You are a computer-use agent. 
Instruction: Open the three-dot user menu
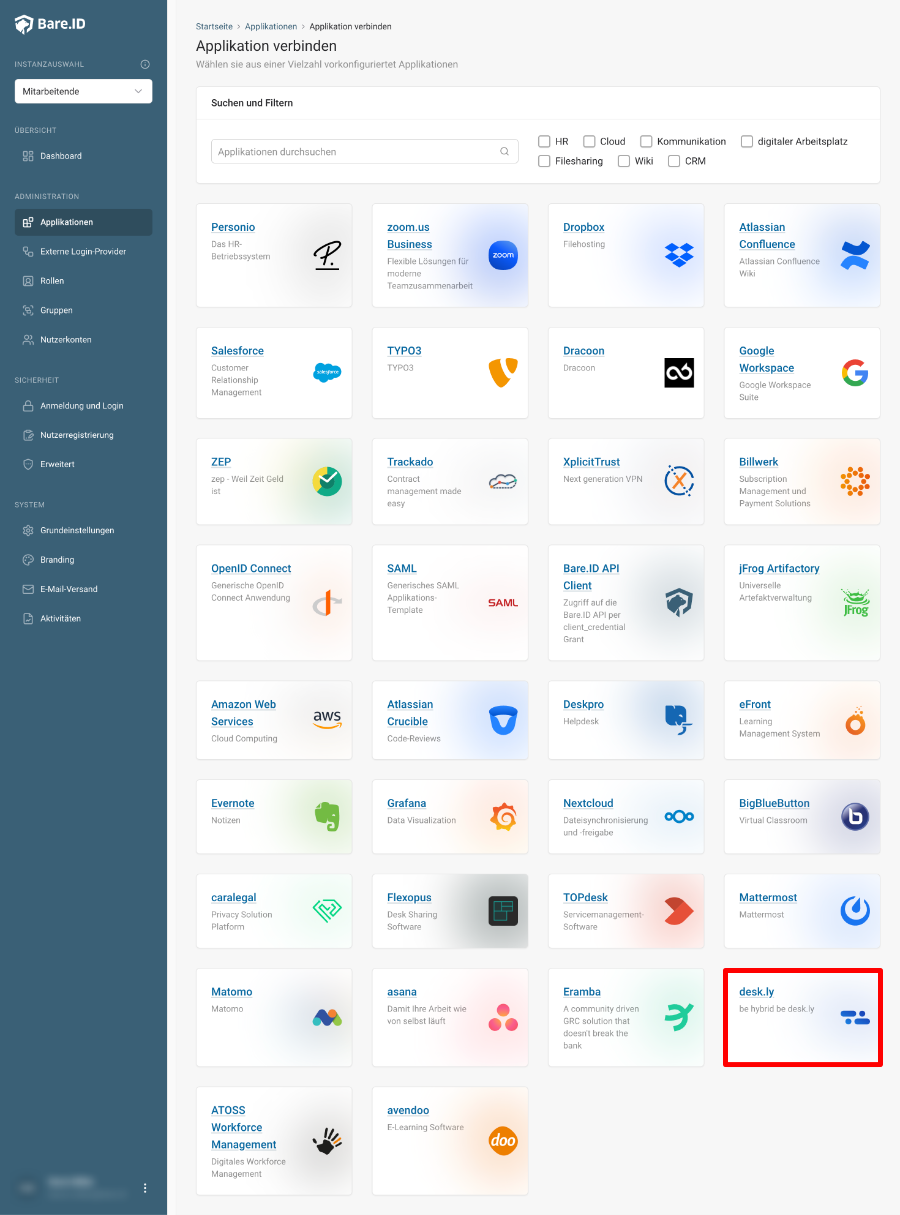[145, 1188]
